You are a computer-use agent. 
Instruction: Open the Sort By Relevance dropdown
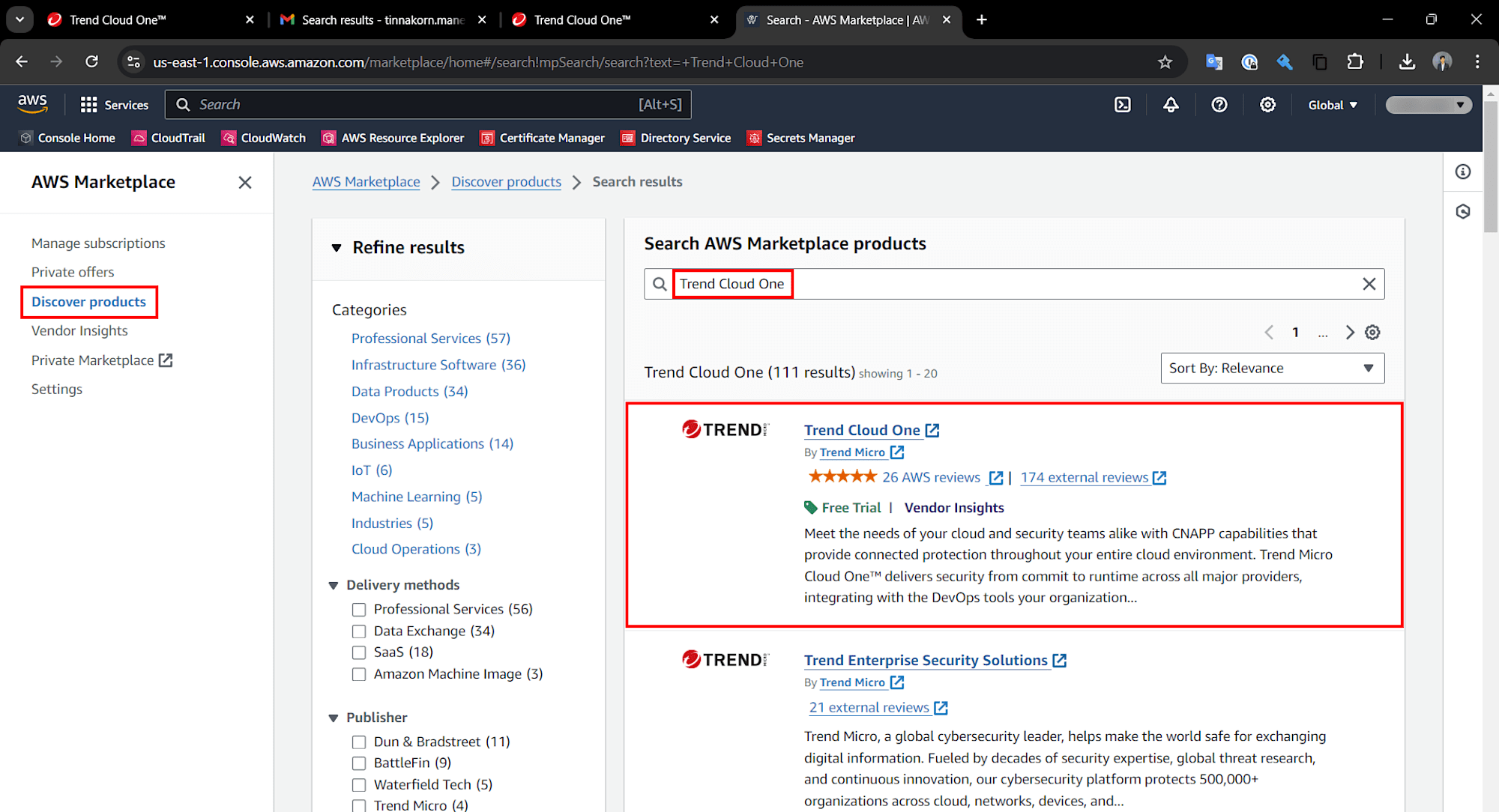(1272, 367)
